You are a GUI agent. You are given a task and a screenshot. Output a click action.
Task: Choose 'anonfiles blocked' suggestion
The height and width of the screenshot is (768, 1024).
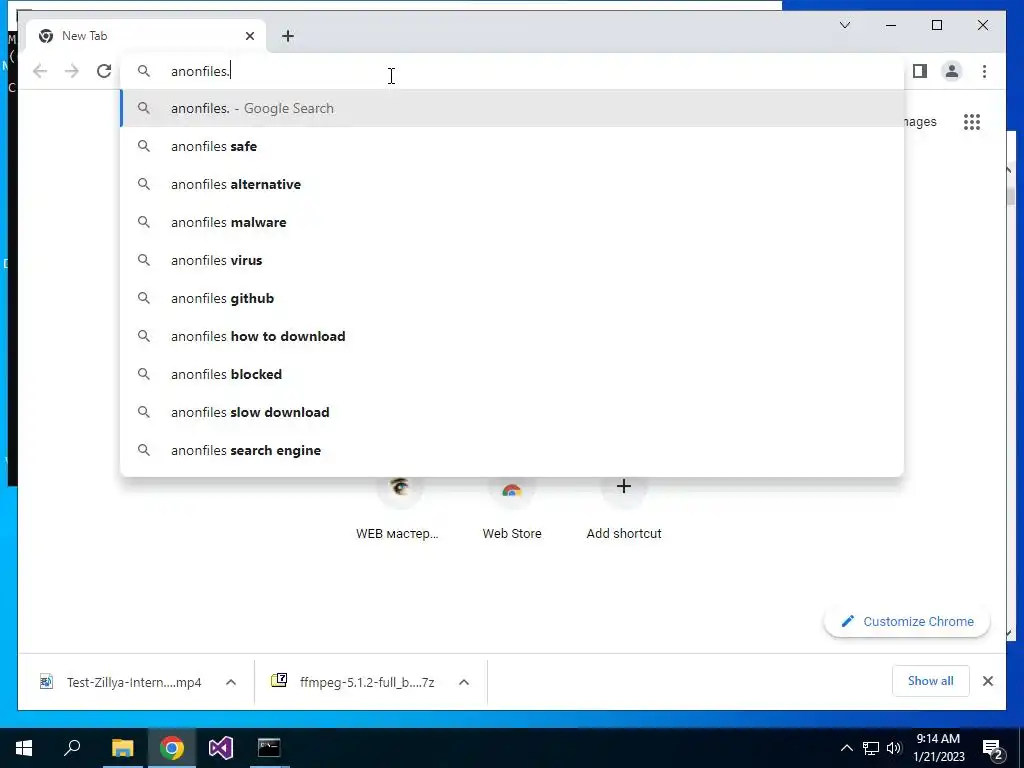click(x=512, y=374)
